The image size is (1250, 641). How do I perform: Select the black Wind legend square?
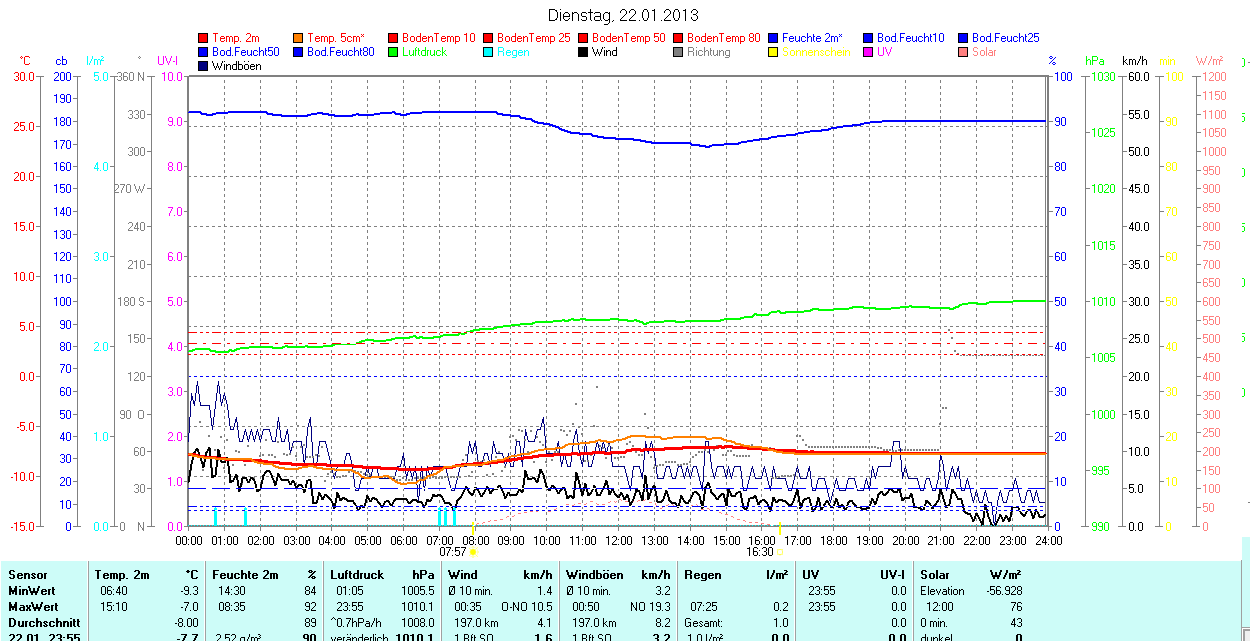[x=584, y=52]
